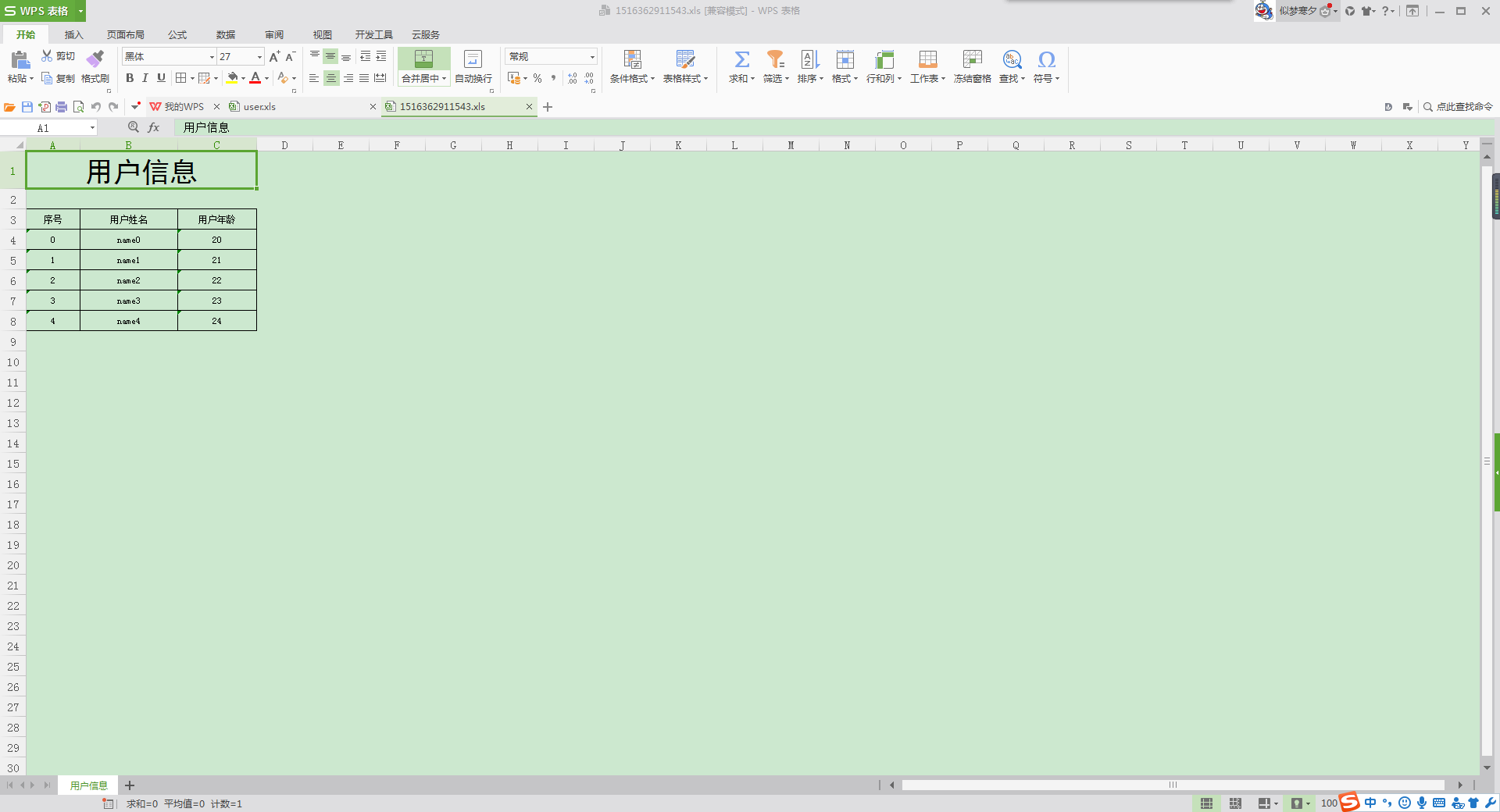Image resolution: width=1500 pixels, height=812 pixels.
Task: Open Find (查找) tool
Action: click(1012, 67)
